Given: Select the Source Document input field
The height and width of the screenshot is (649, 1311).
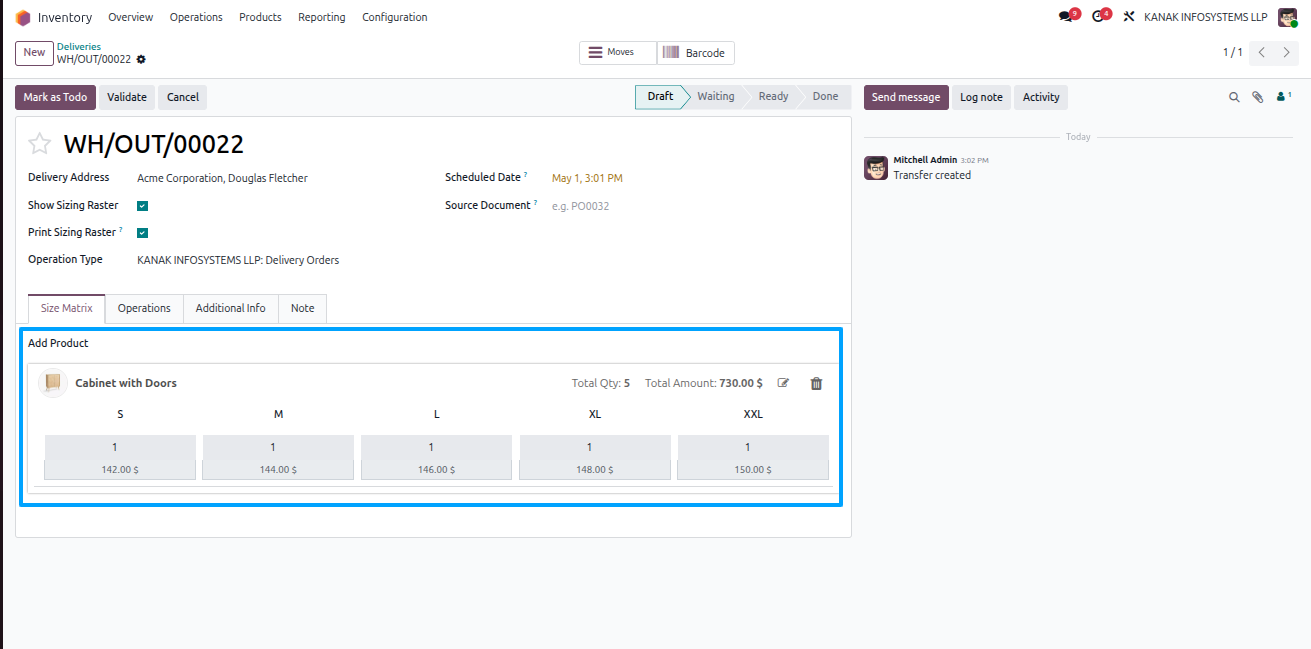Looking at the screenshot, I should pyautogui.click(x=690, y=206).
